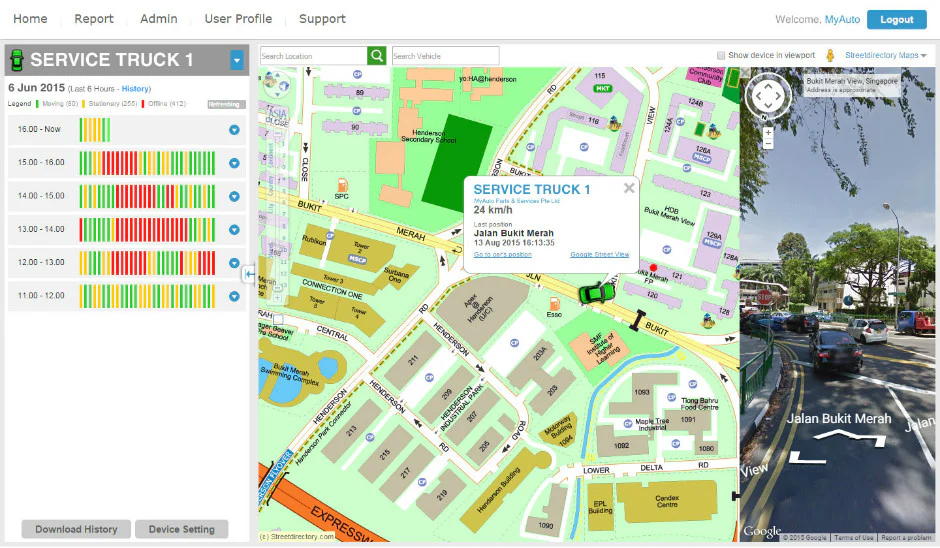Click the car park icon near block 211
The image size is (940, 548).
[429, 378]
